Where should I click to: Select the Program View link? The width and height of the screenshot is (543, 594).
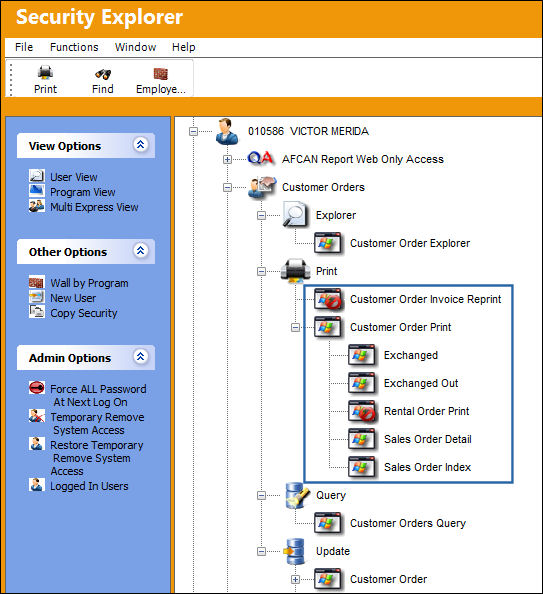pos(83,192)
